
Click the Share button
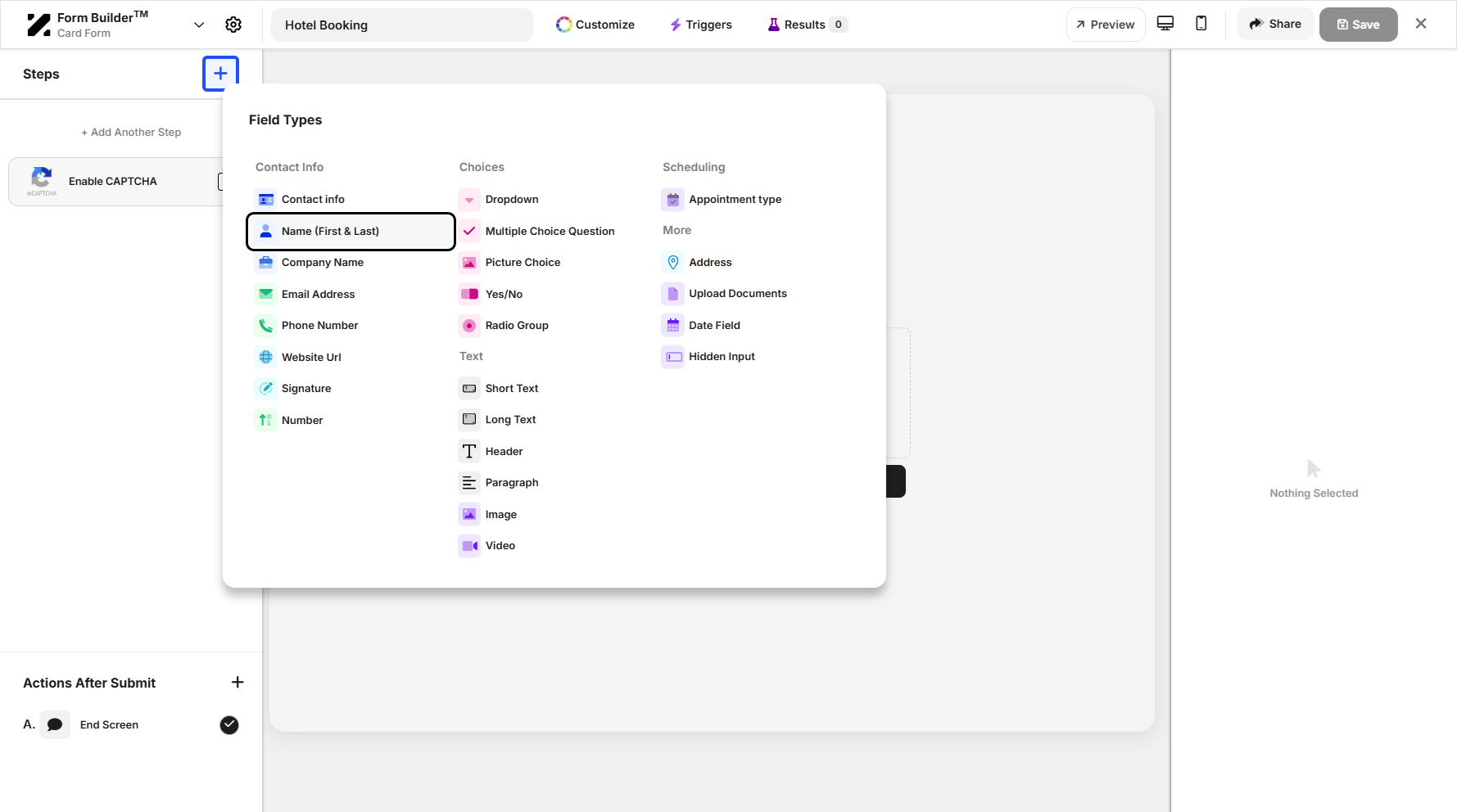click(x=1275, y=25)
